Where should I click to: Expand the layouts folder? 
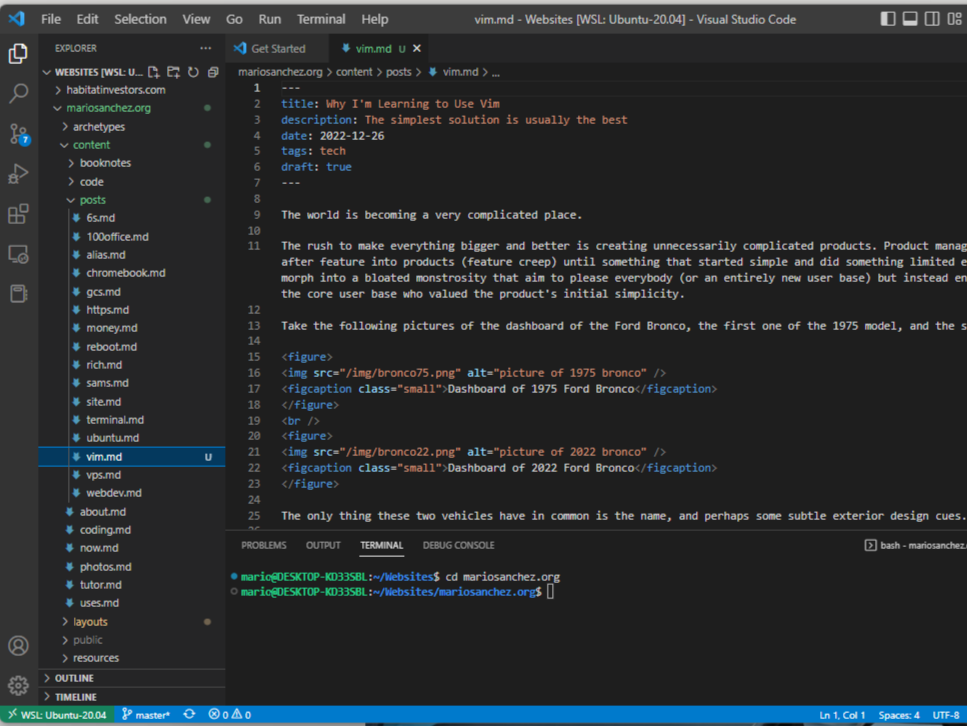[x=133, y=622]
